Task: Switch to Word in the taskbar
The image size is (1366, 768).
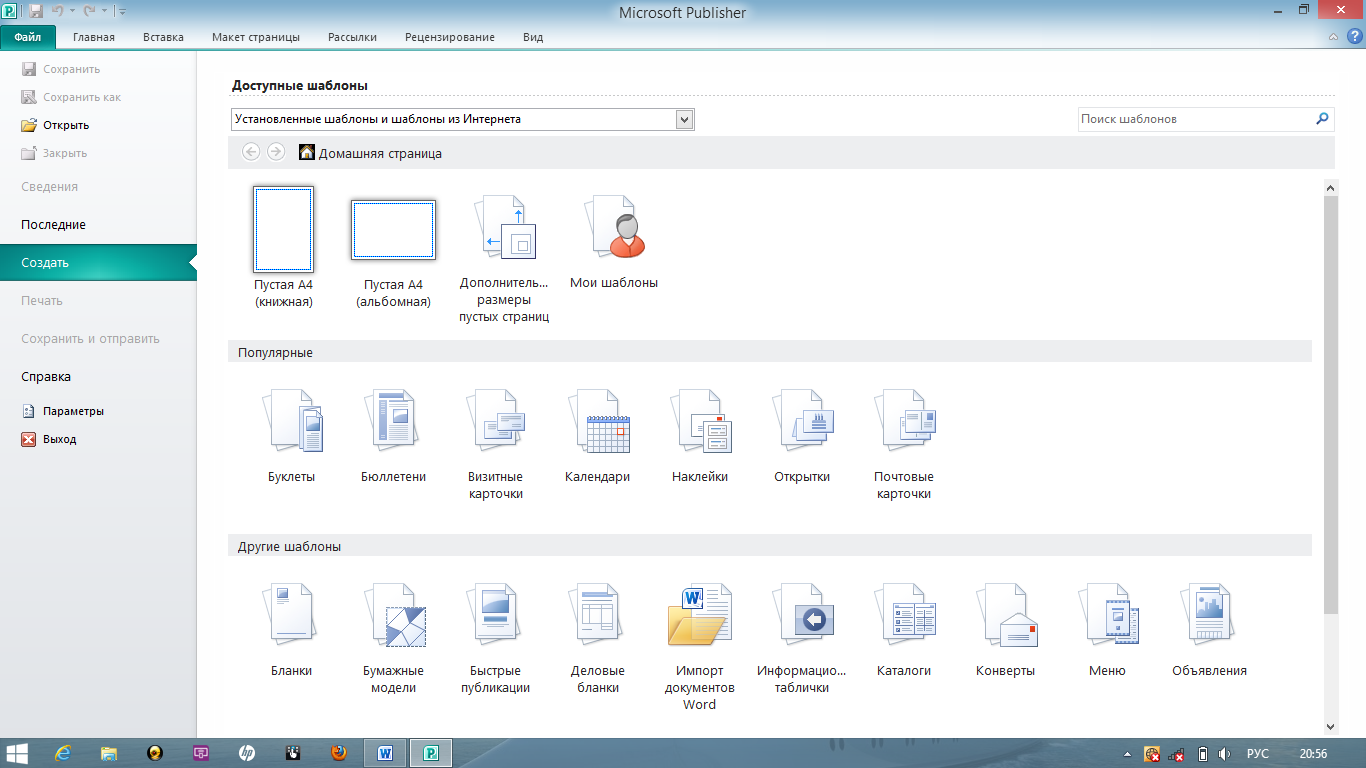Action: pyautogui.click(x=385, y=752)
